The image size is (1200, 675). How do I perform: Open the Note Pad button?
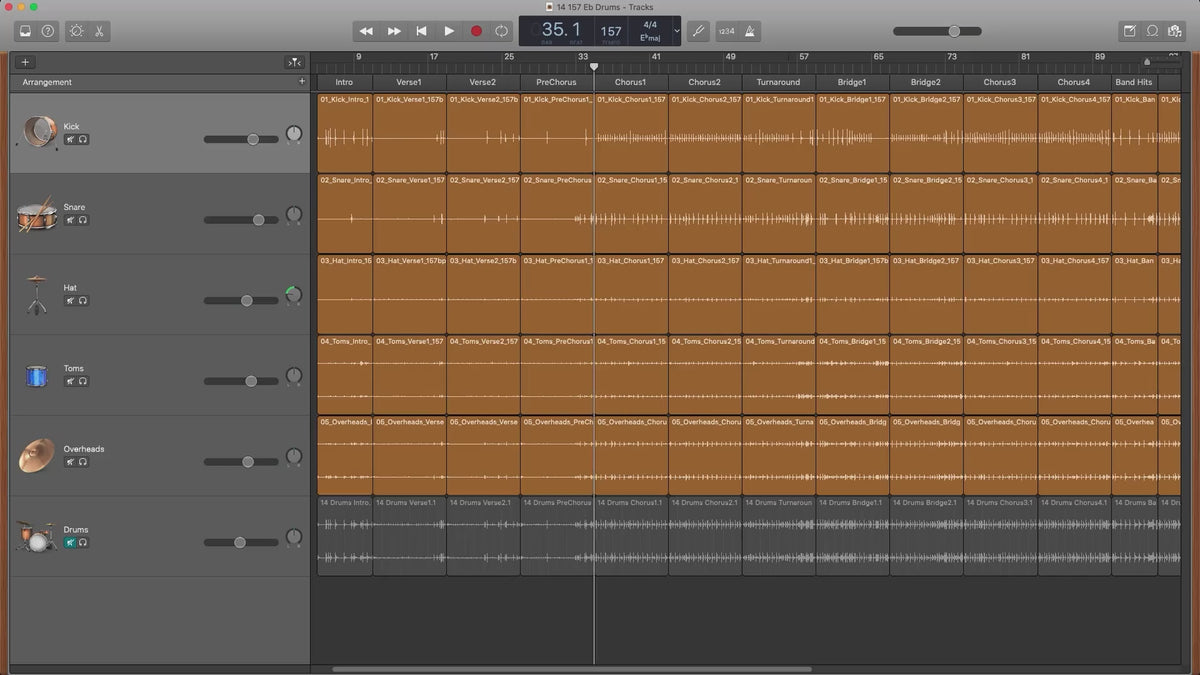1130,31
